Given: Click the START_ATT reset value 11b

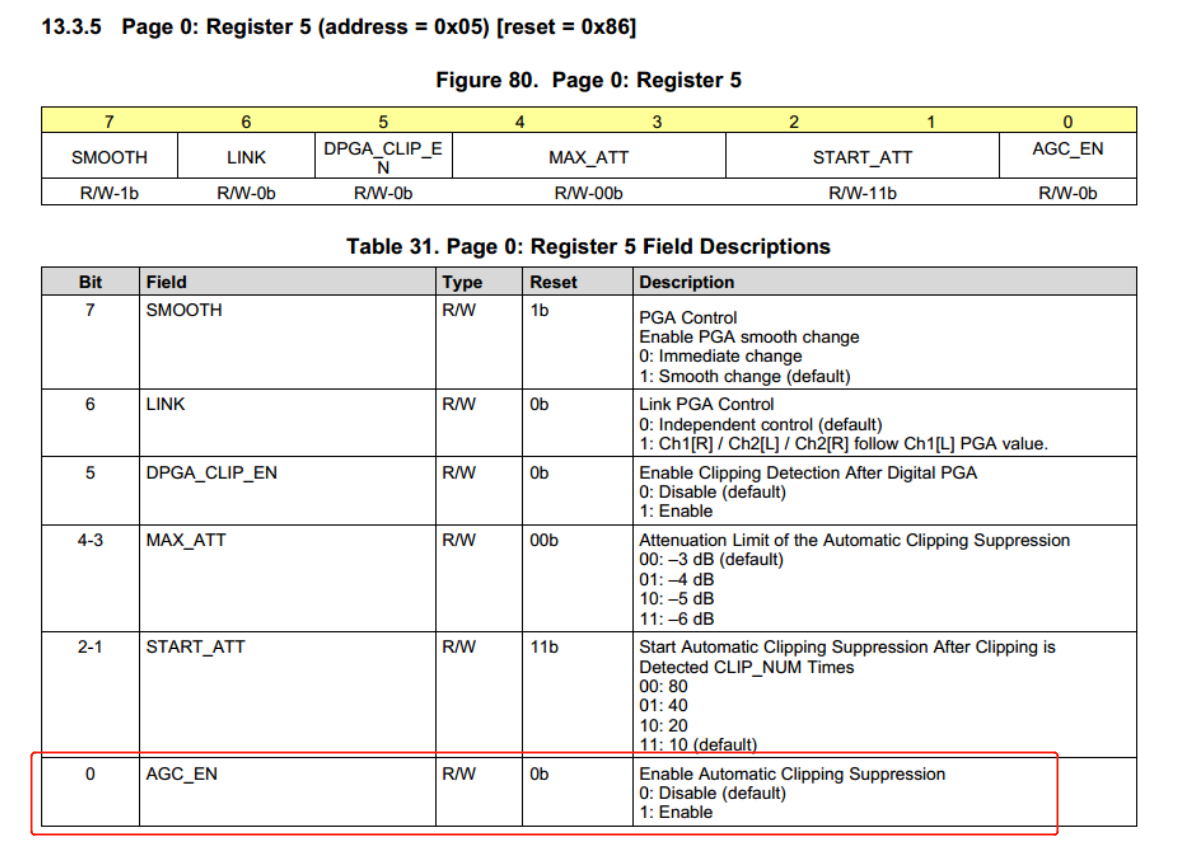Looking at the screenshot, I should click(544, 647).
